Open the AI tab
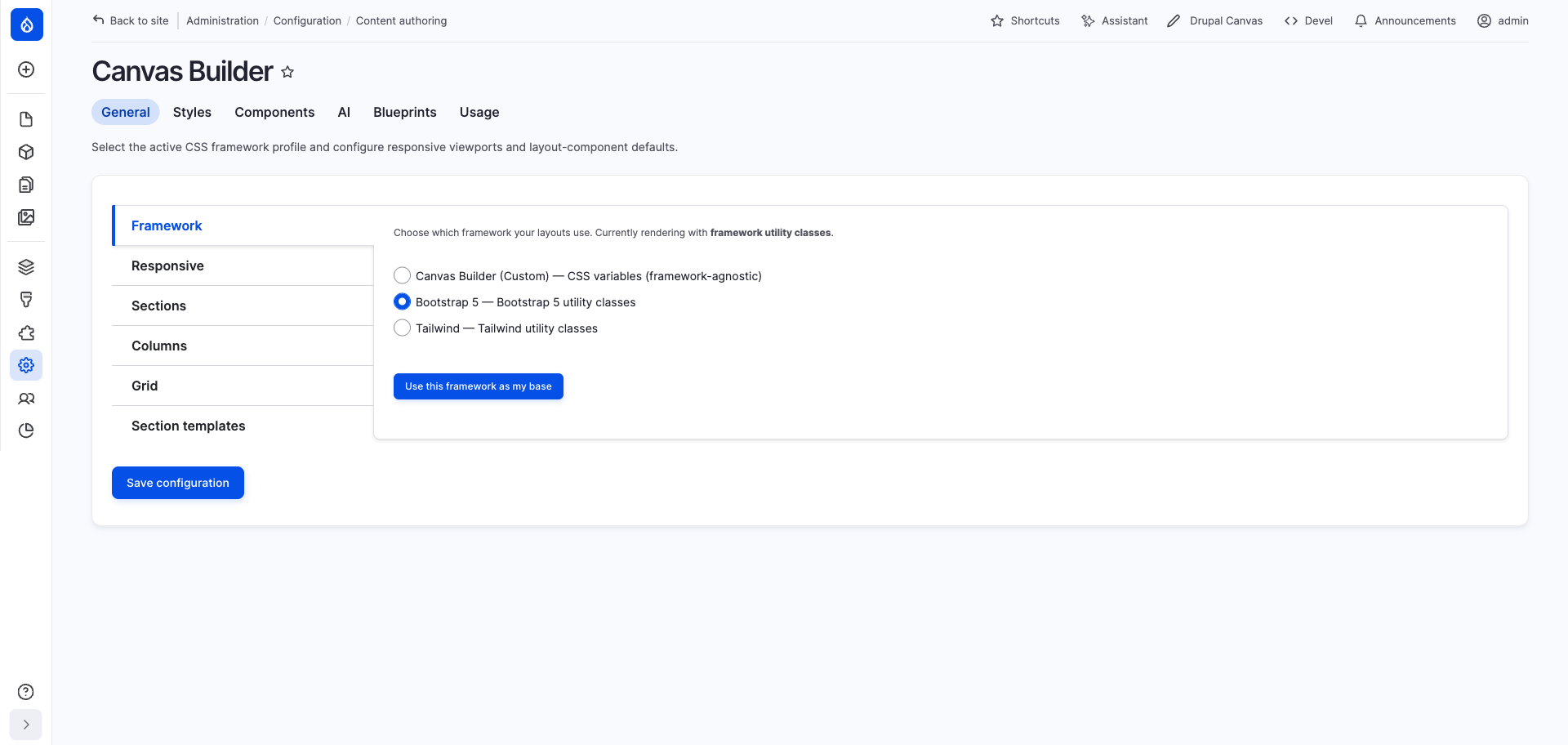The height and width of the screenshot is (745, 1568). coord(344,112)
